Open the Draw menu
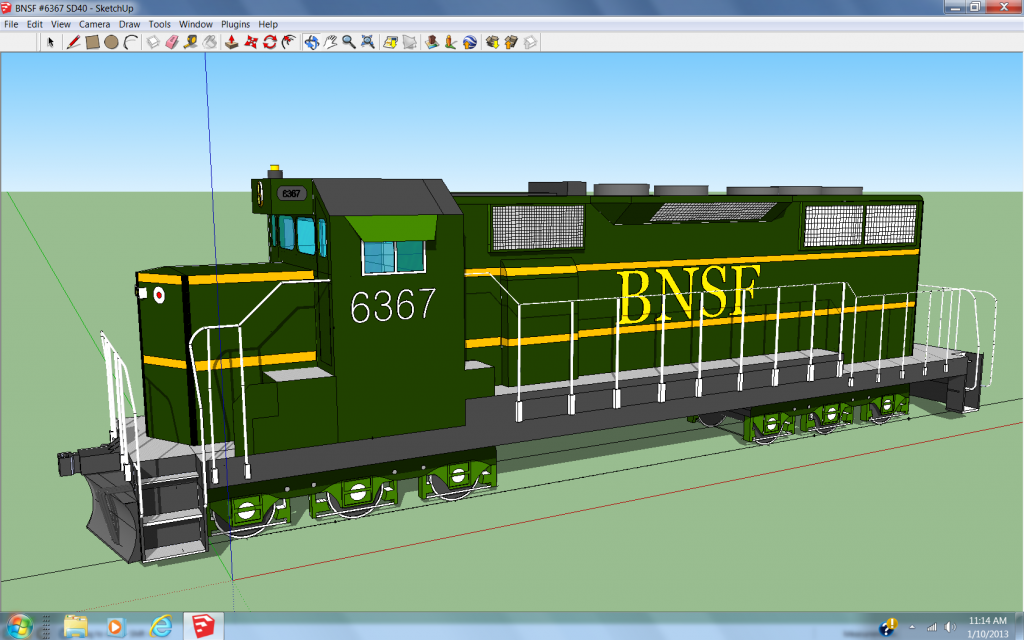 click(x=129, y=24)
